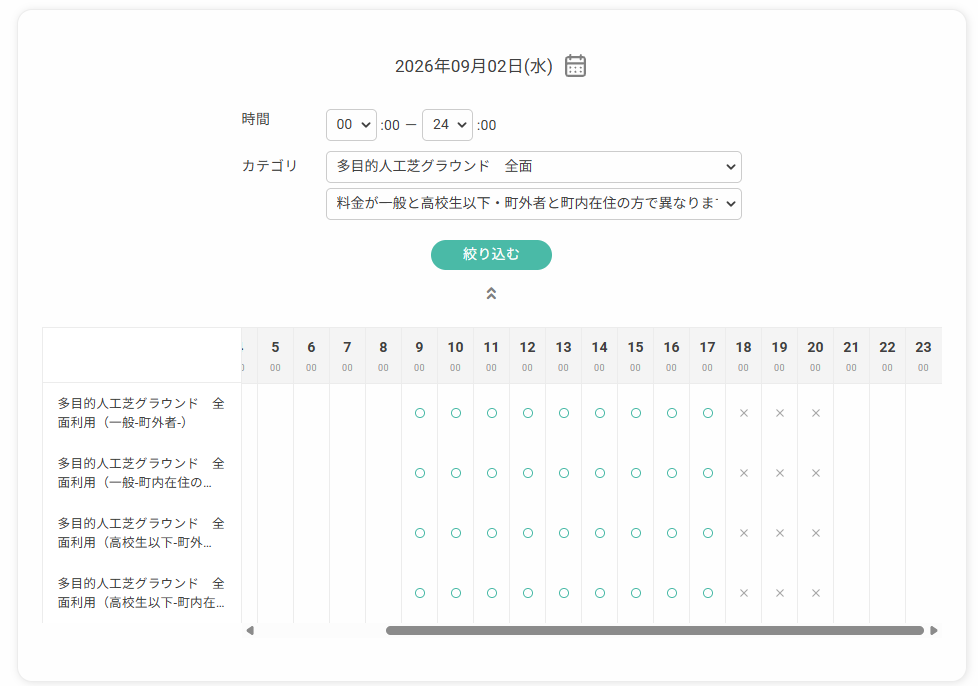Open the calendar date picker icon

(x=575, y=65)
